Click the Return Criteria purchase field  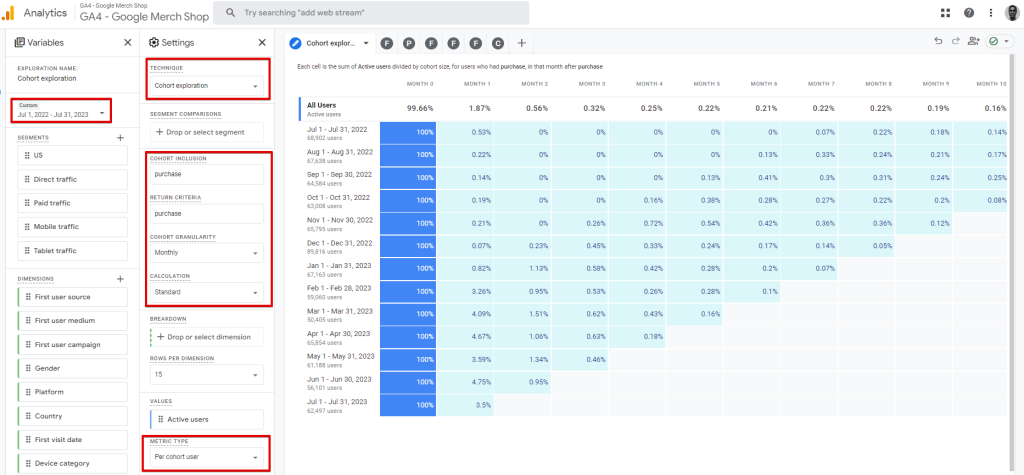point(206,214)
